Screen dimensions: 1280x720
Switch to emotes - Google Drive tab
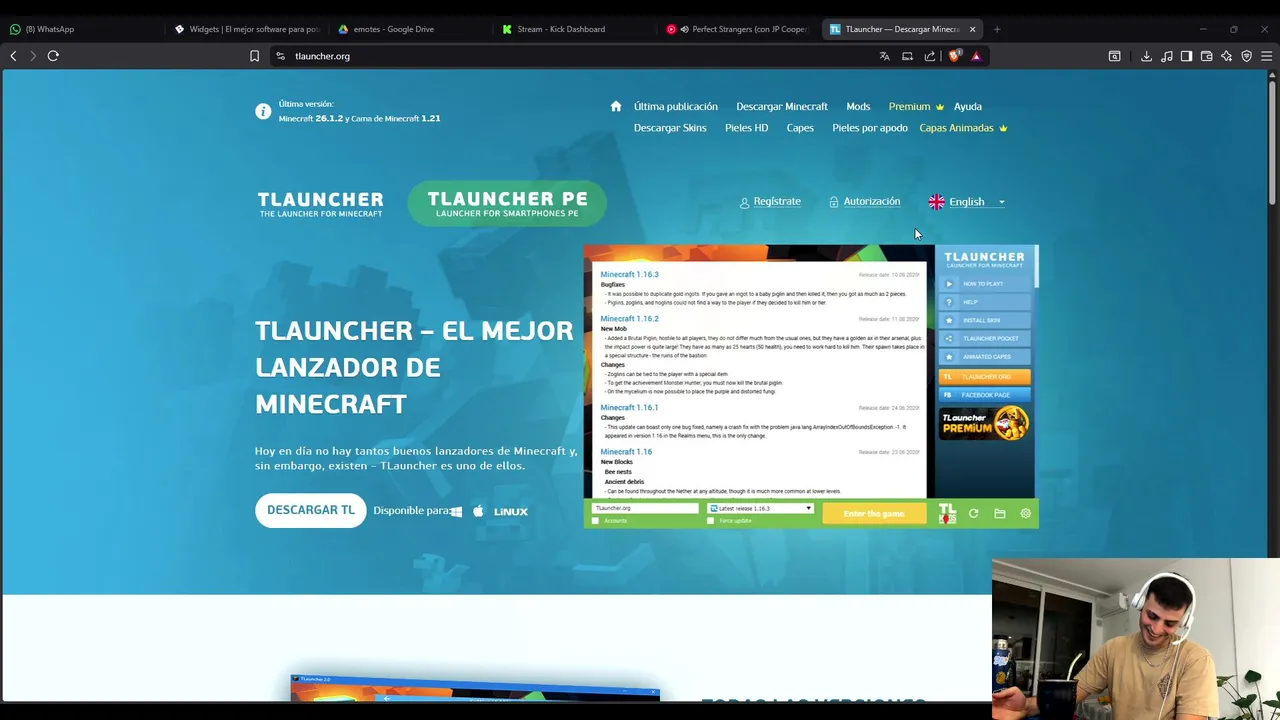click(x=411, y=29)
